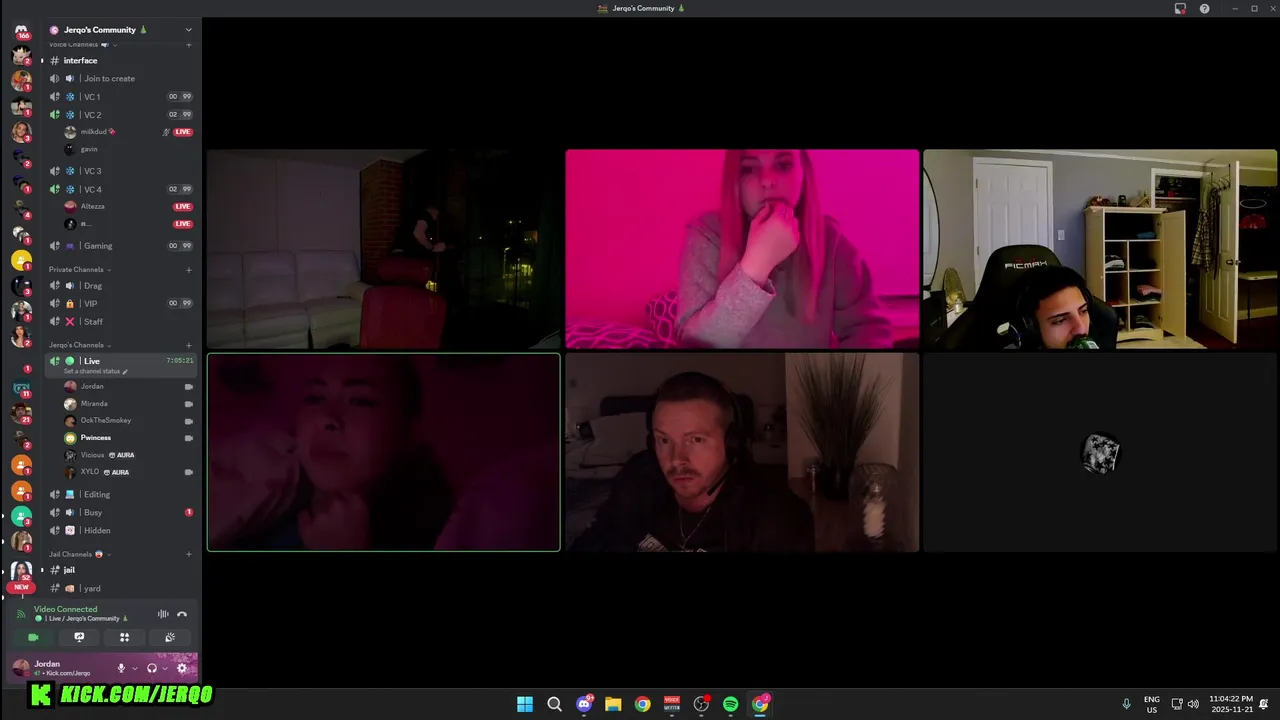Viewport: 1280px width, 720px height.
Task: Open the yellow server icon in server list
Action: [x=21, y=260]
